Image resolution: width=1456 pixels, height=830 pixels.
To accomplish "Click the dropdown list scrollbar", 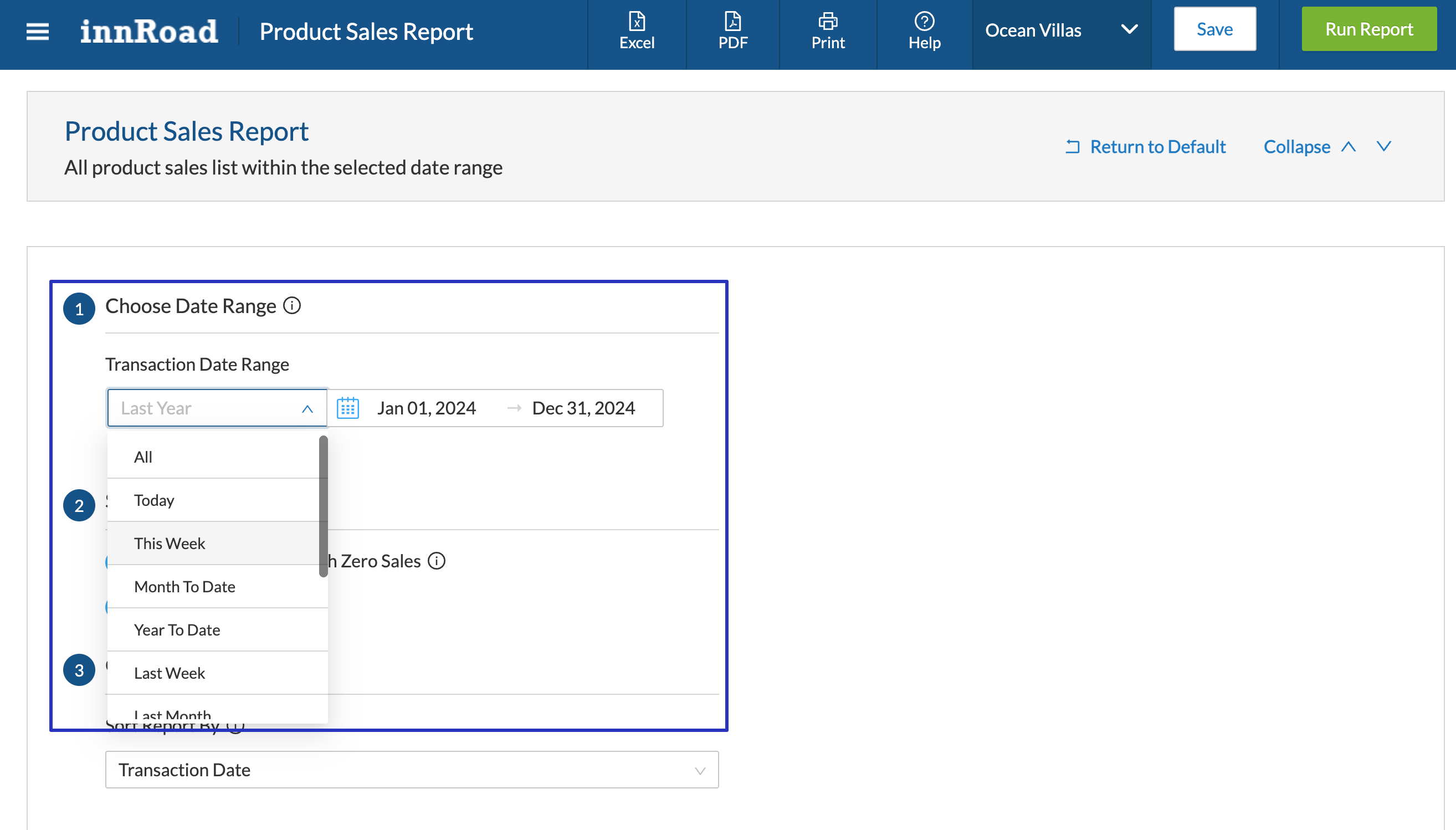I will (323, 506).
